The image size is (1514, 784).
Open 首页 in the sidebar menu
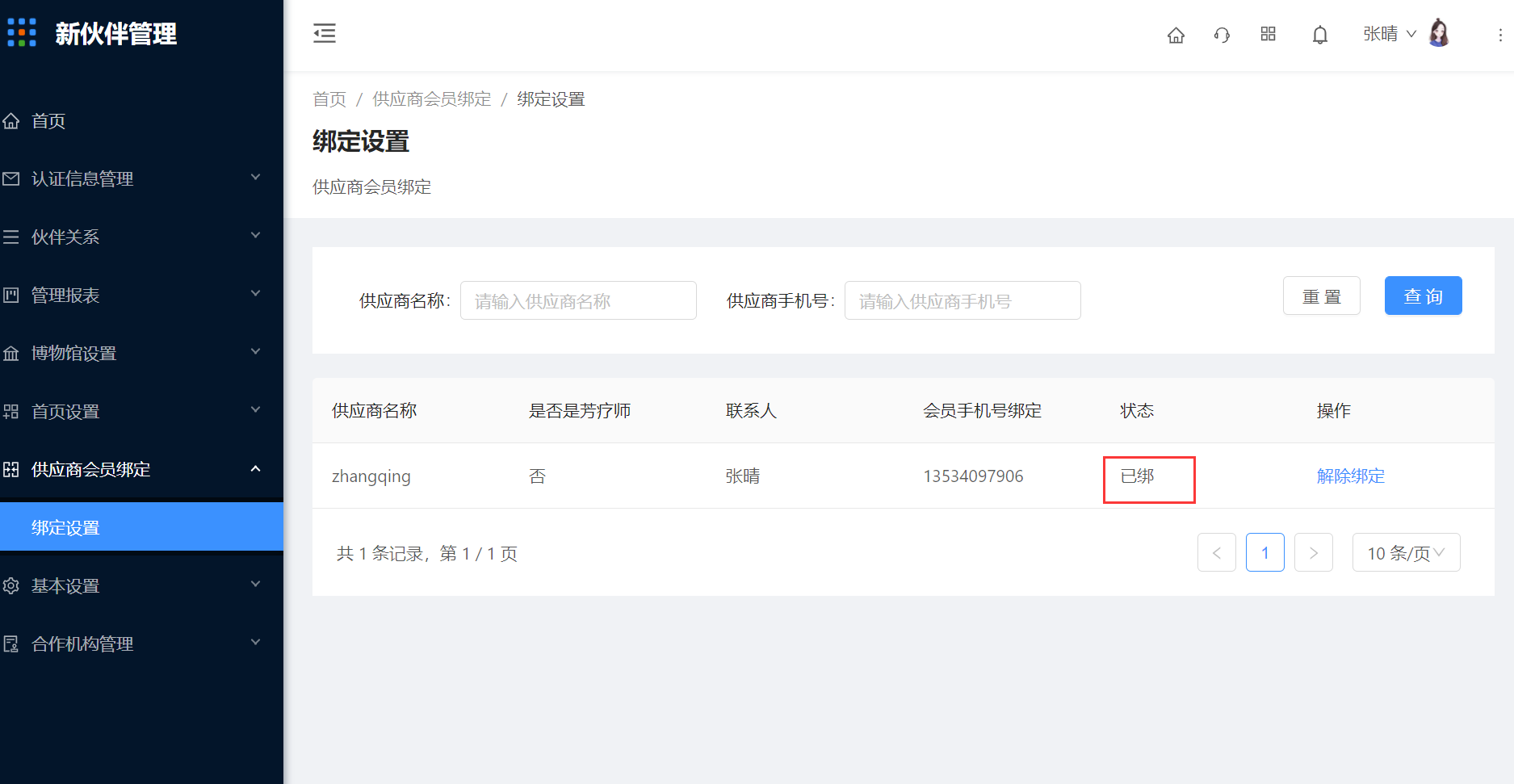[141, 121]
